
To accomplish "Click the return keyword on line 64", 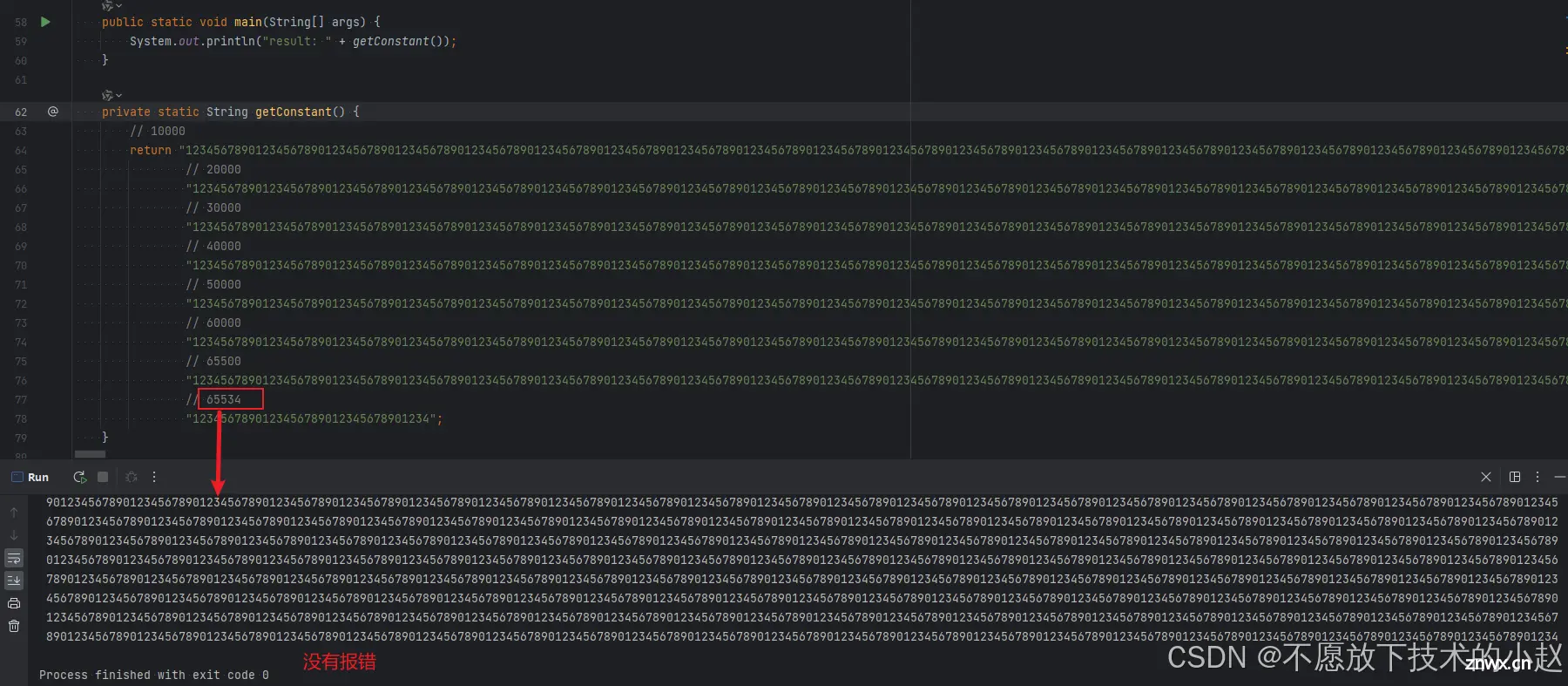I will tap(150, 150).
